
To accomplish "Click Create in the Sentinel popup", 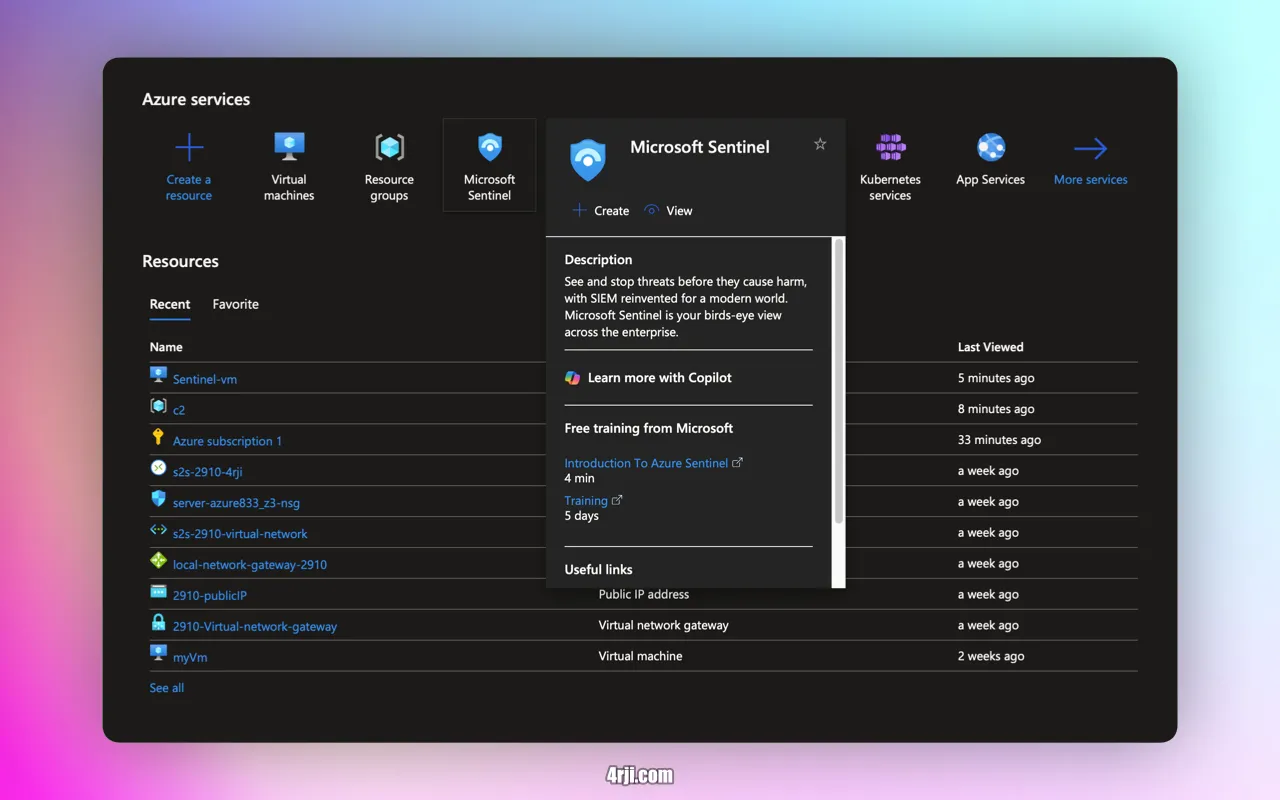I will pos(601,211).
